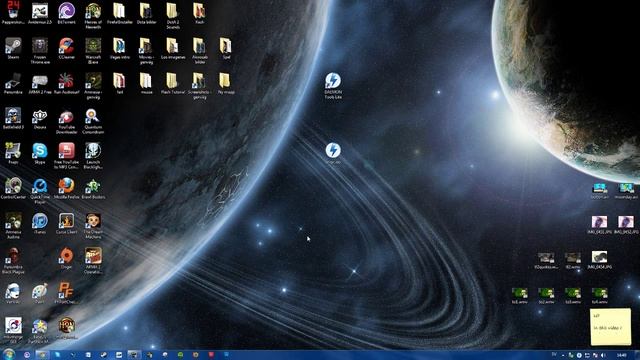Open the Windows Start menu orb

[8, 354]
